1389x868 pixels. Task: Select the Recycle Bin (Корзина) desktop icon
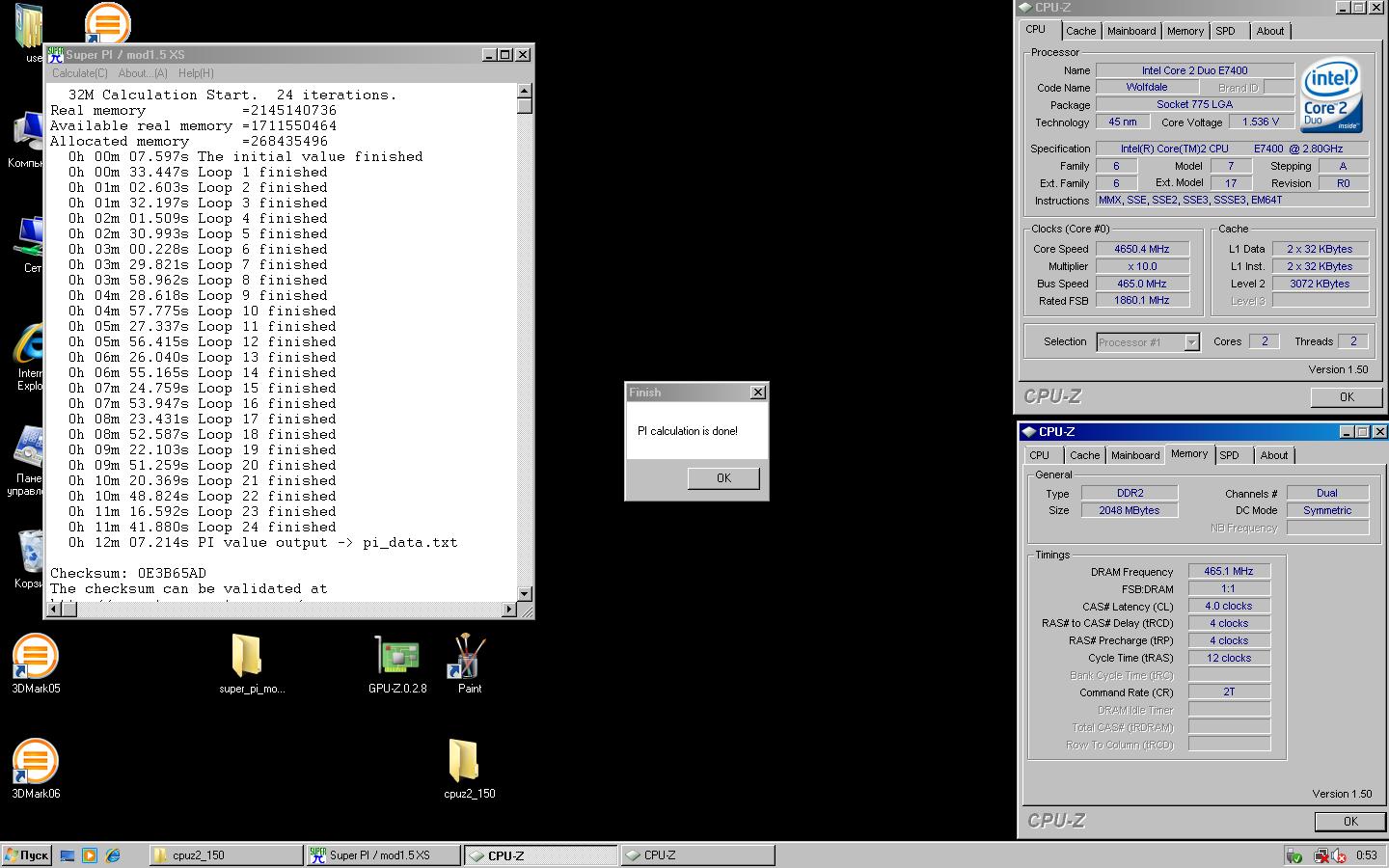point(28,559)
